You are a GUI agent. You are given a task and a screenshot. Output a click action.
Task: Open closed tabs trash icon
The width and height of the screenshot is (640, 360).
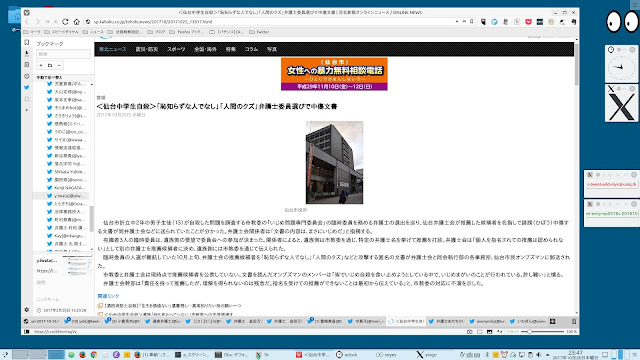click(574, 322)
